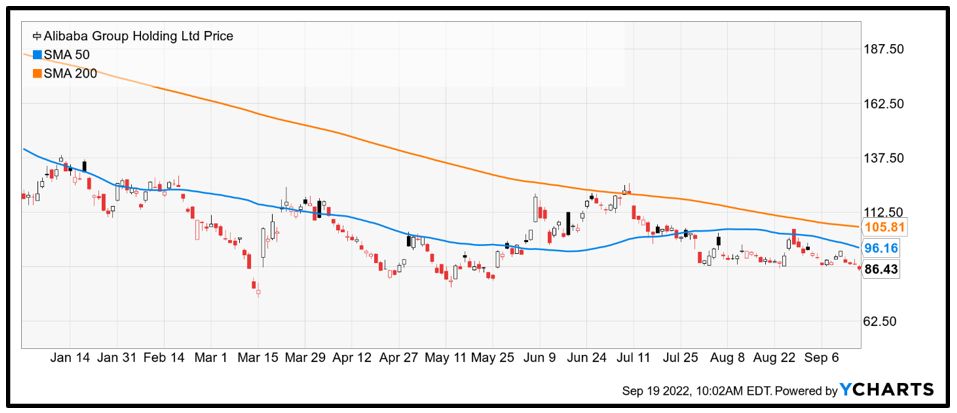Click the Apr 27 date label
The width and height of the screenshot is (957, 413).
coord(399,357)
